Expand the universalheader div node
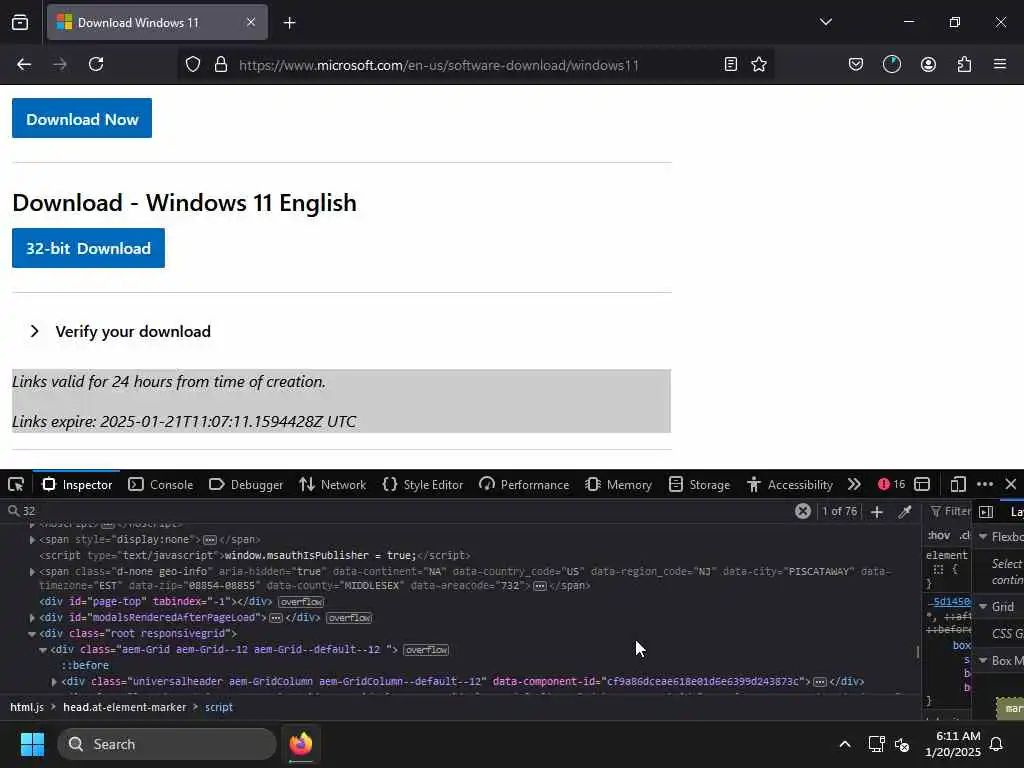 pos(54,681)
